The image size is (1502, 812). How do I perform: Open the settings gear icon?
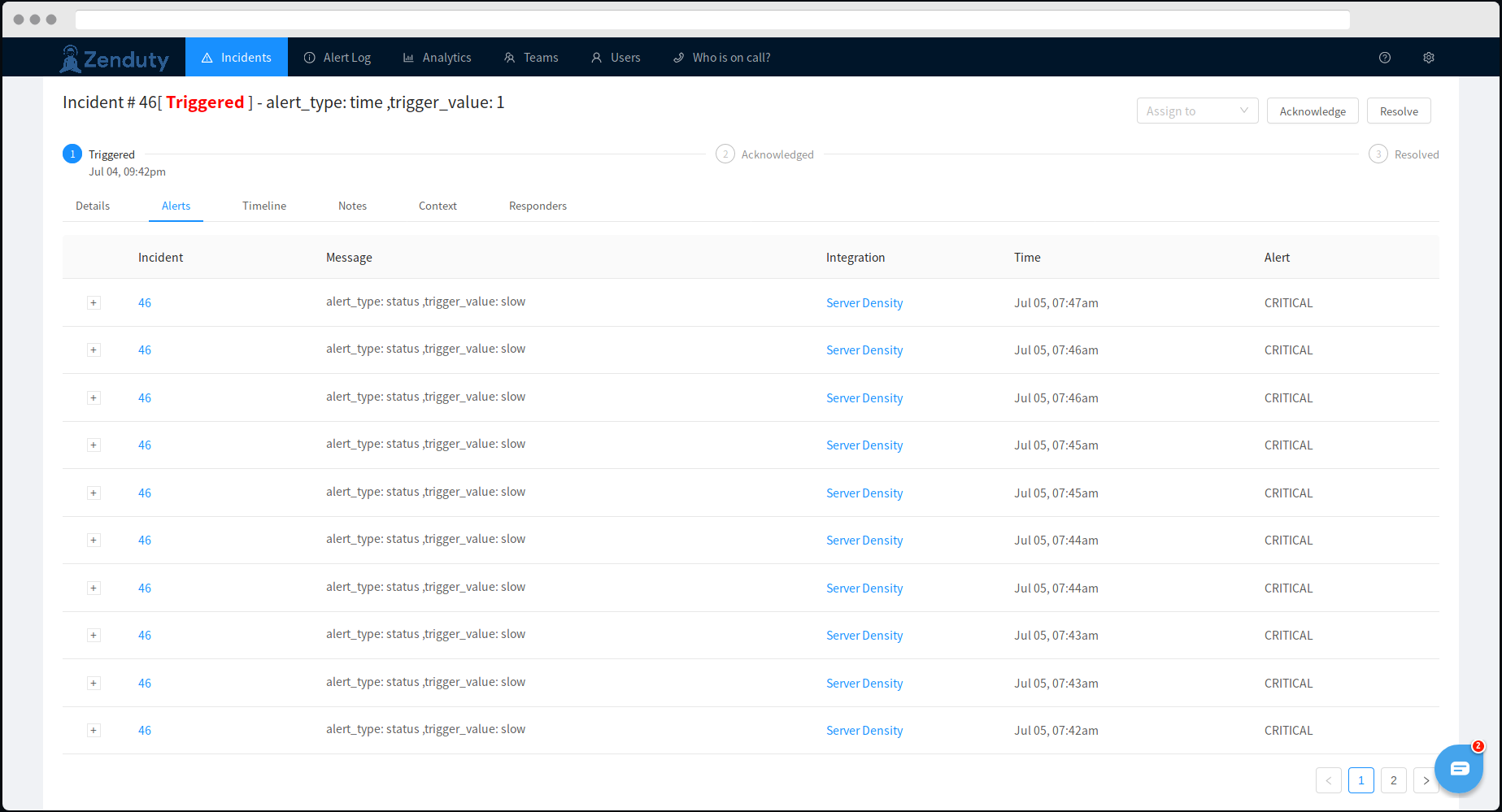[1428, 58]
